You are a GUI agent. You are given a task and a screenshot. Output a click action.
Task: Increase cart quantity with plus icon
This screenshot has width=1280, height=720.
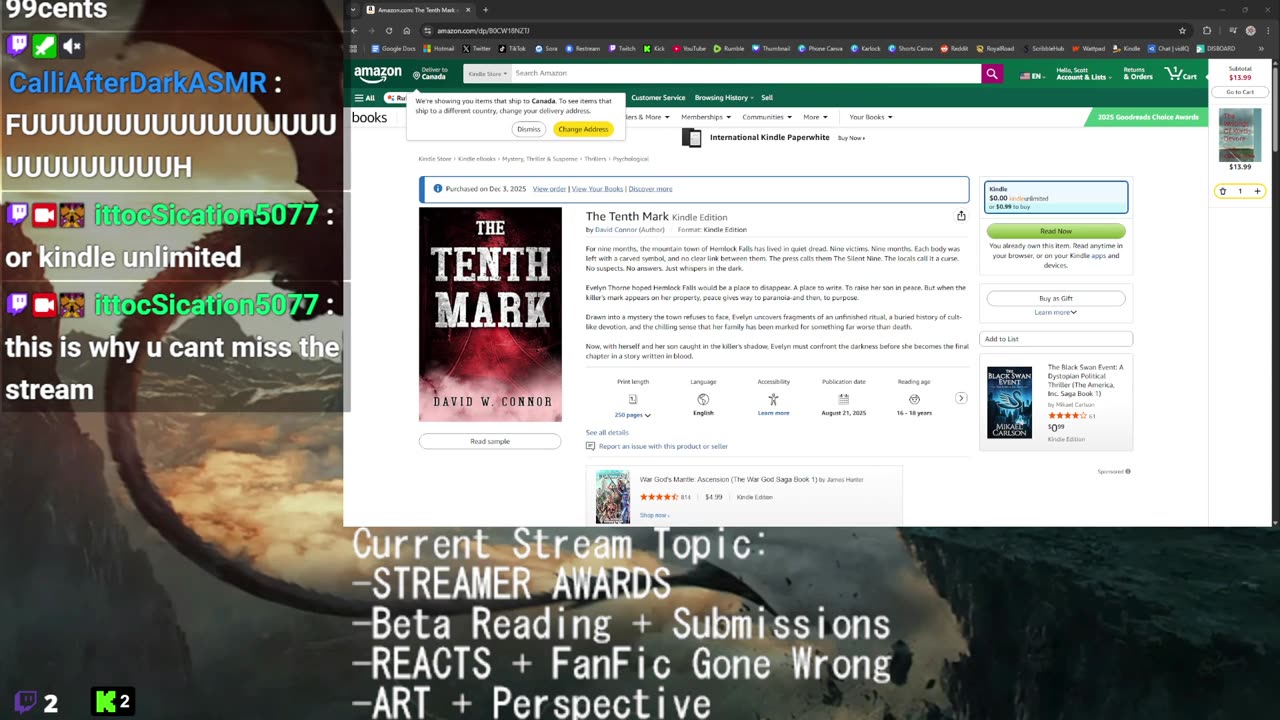(x=1257, y=191)
